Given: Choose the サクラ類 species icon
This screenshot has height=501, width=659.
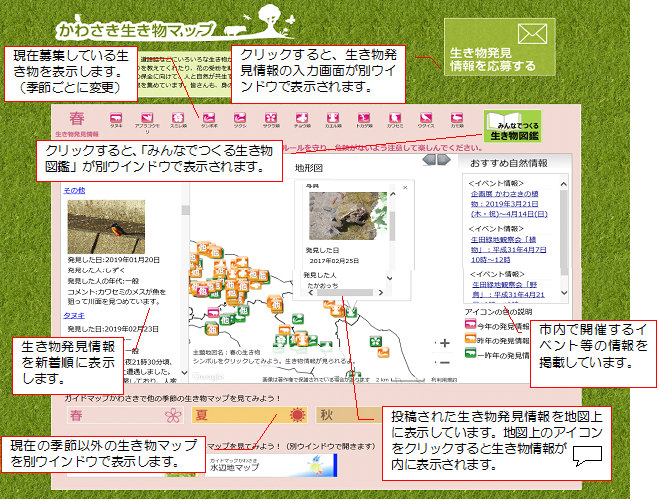Looking at the screenshot, I should pyautogui.click(x=270, y=117).
